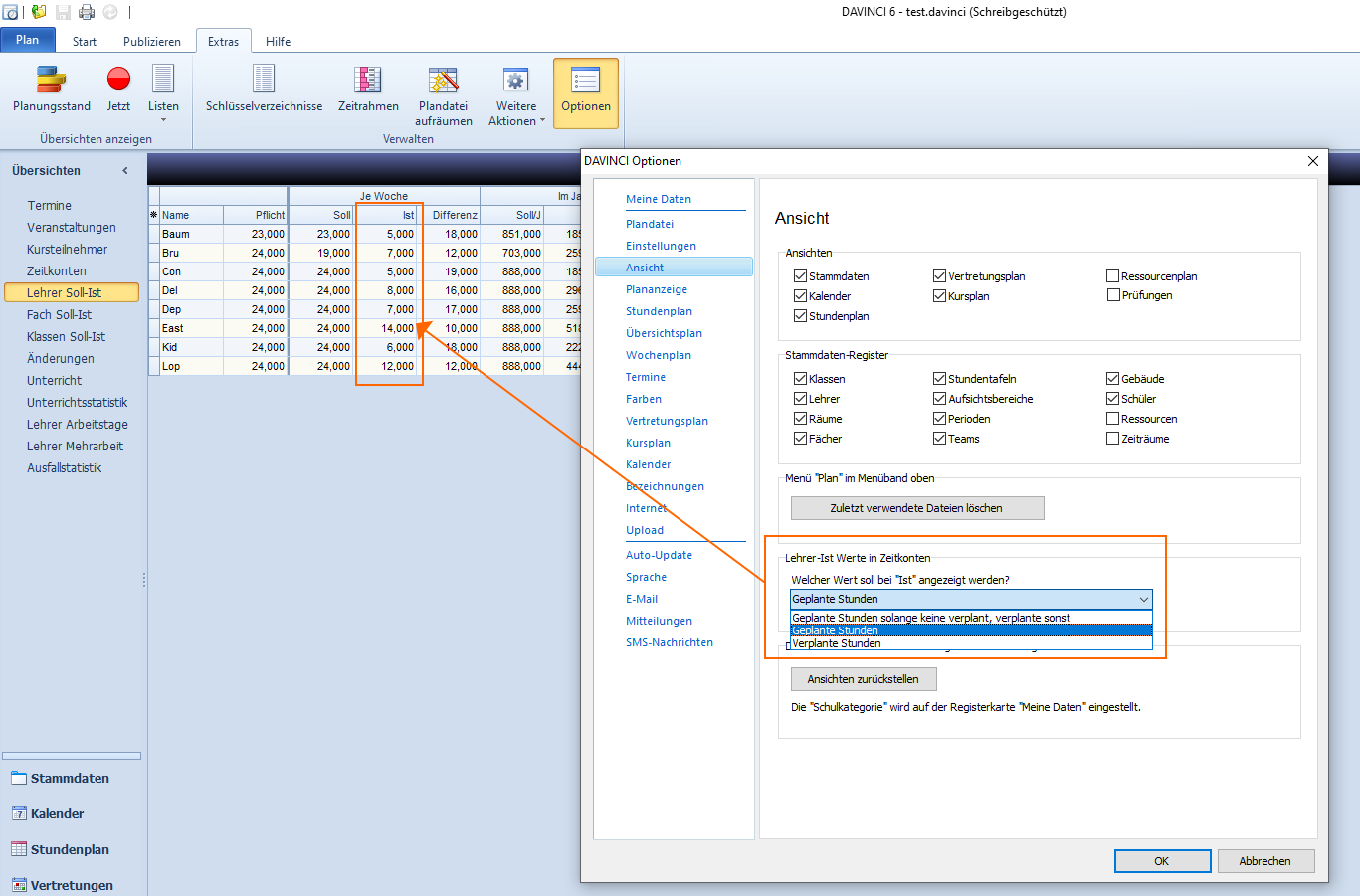
Task: Open Unterrichtsstatistik overview
Action: pyautogui.click(x=78, y=402)
